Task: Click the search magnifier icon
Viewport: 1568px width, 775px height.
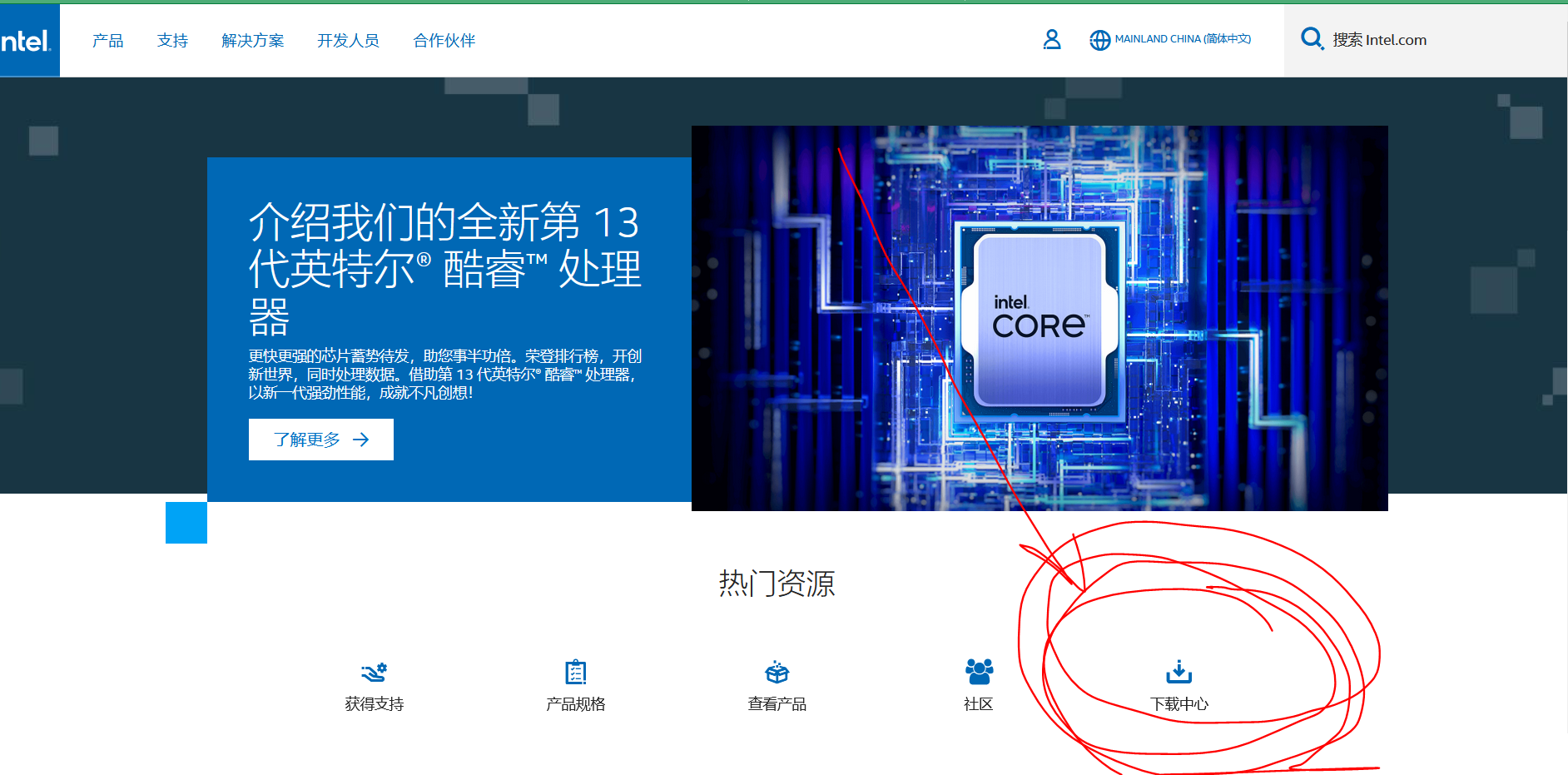Action: tap(1312, 39)
